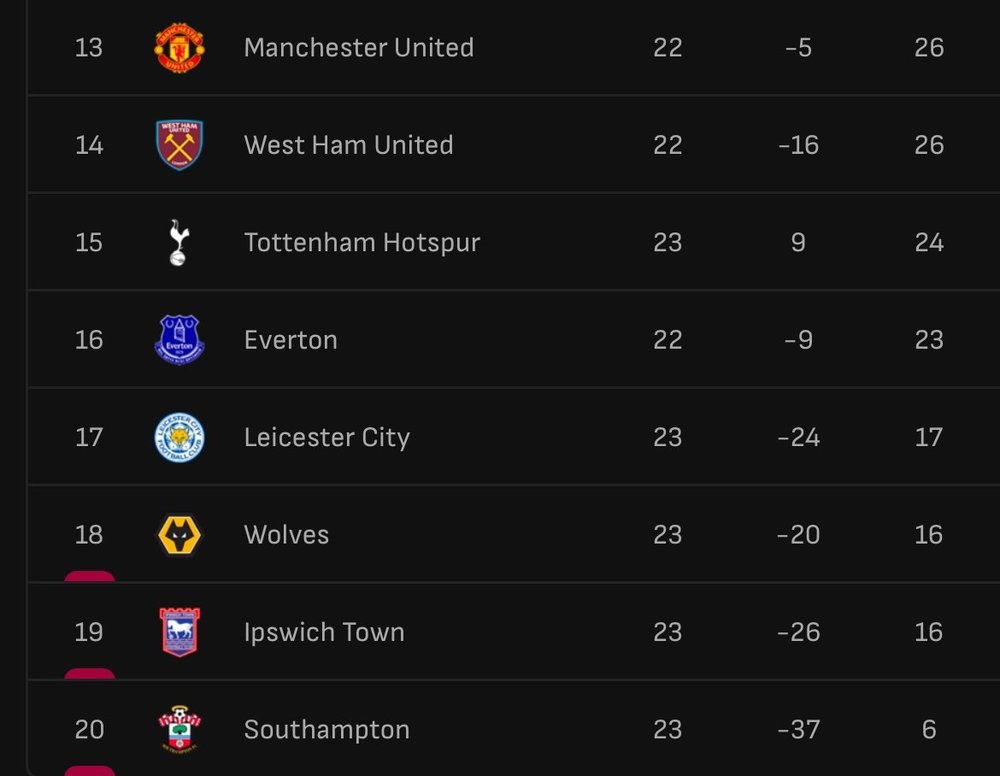Open the Wolves team name
The image size is (1000, 776).
(286, 535)
